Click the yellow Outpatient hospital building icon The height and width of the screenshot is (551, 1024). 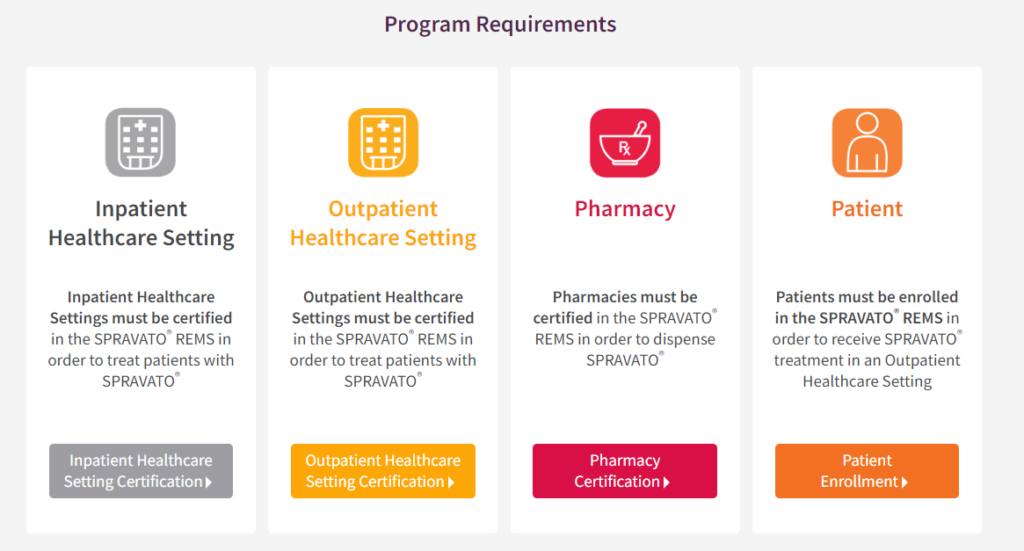coord(383,143)
